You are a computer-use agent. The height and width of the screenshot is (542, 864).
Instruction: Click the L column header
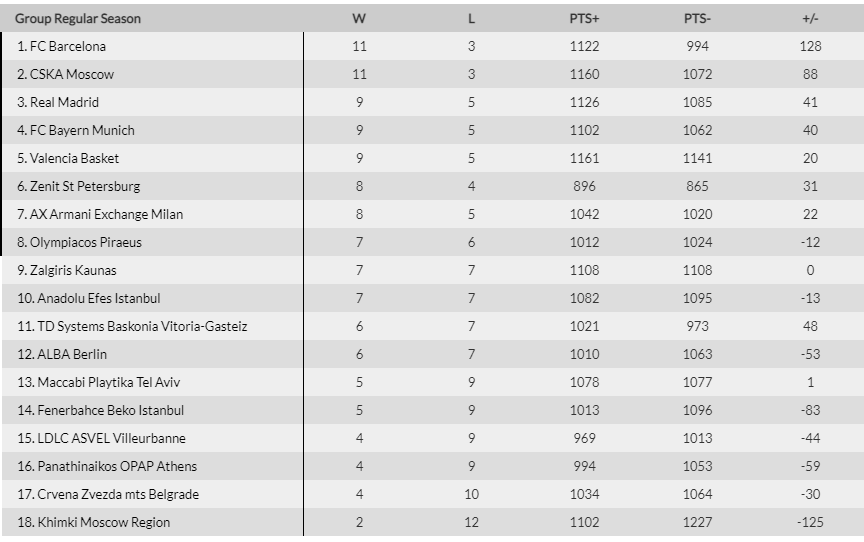pyautogui.click(x=472, y=19)
